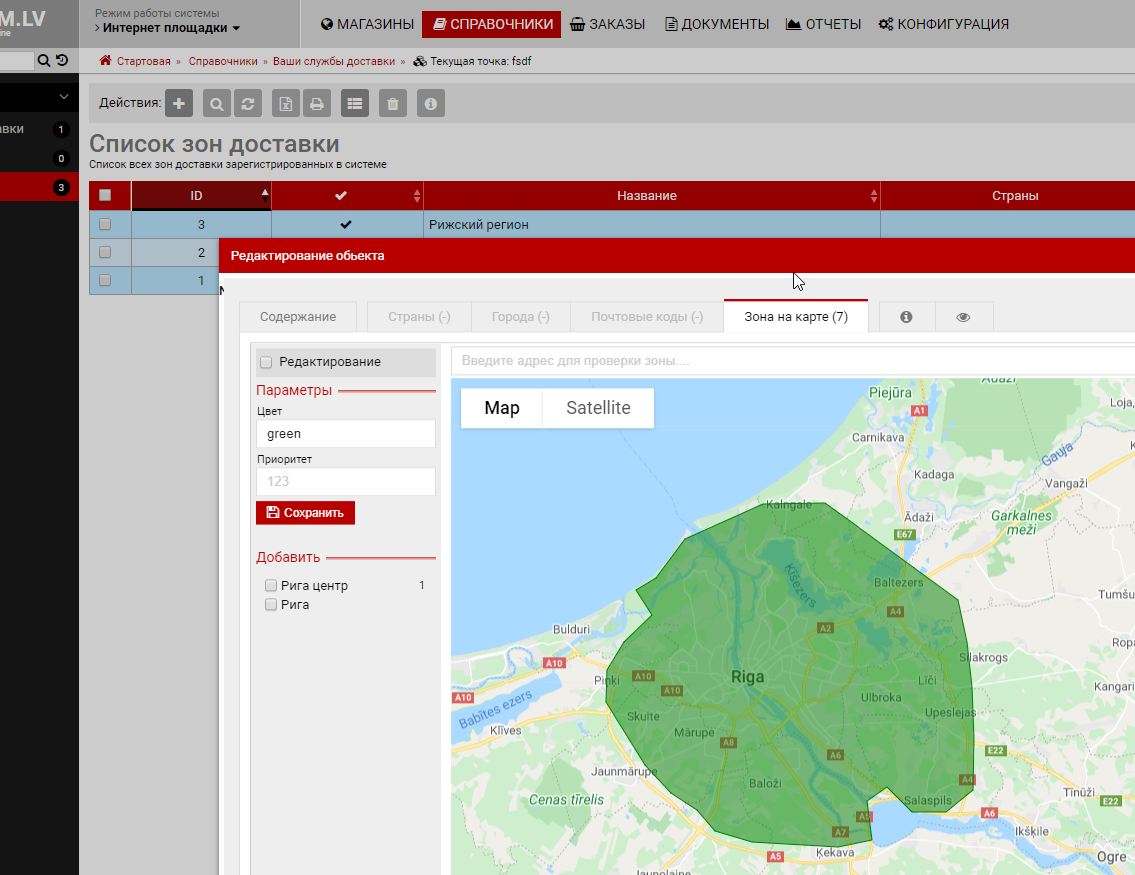Open the eye preview tab
The image size is (1135, 875).
[x=963, y=317]
